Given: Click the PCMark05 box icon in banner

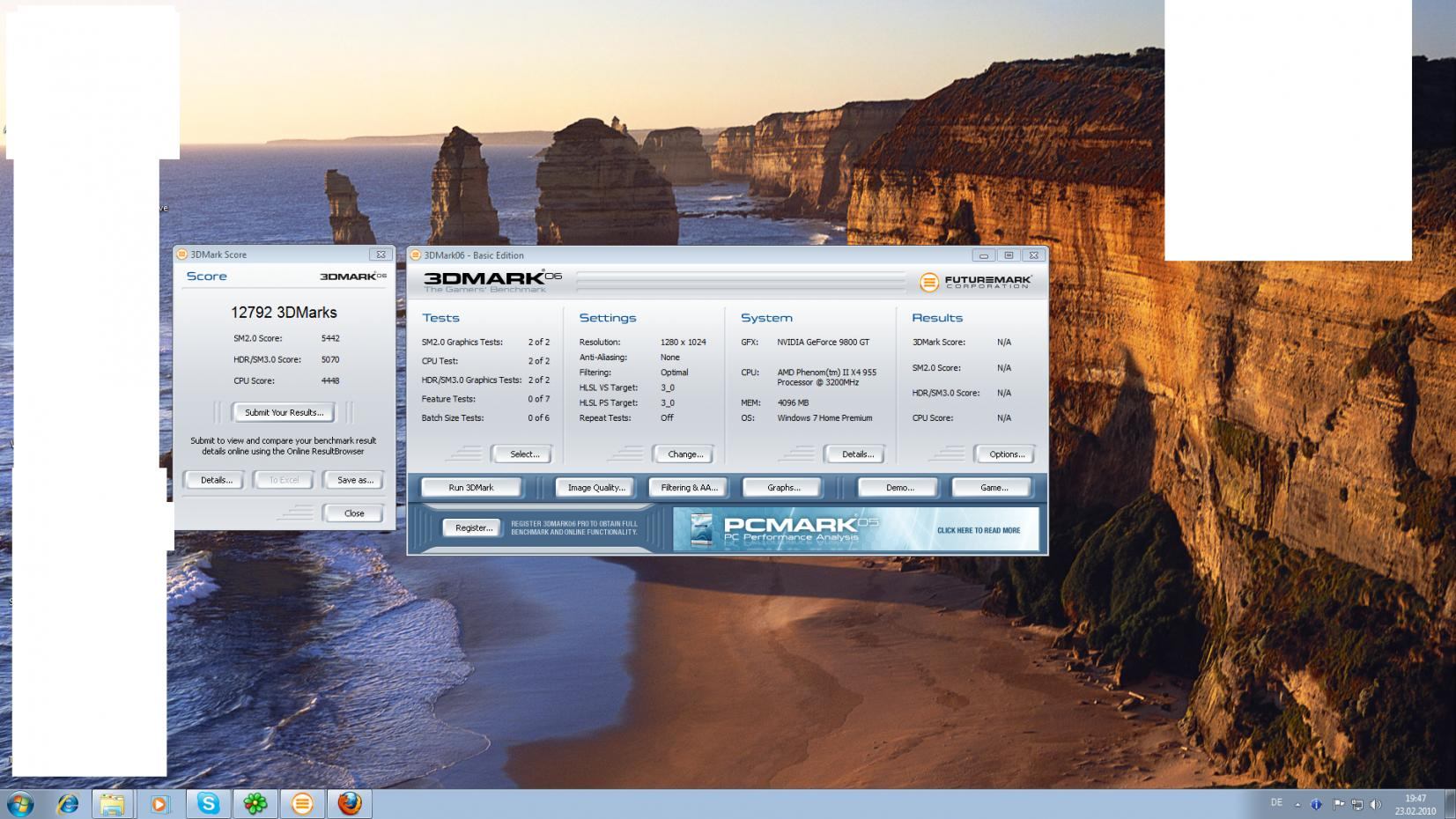Looking at the screenshot, I should coord(701,530).
